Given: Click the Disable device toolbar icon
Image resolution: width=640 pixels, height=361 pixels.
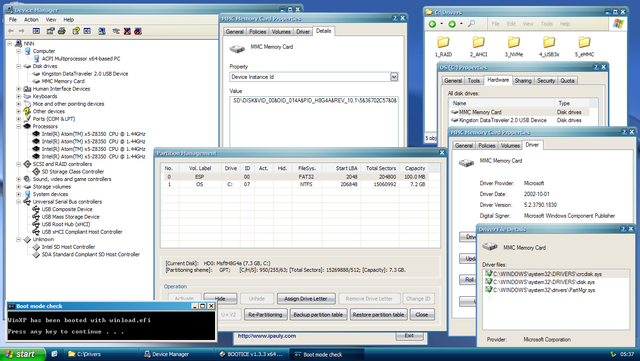Looking at the screenshot, I should point(138,31).
